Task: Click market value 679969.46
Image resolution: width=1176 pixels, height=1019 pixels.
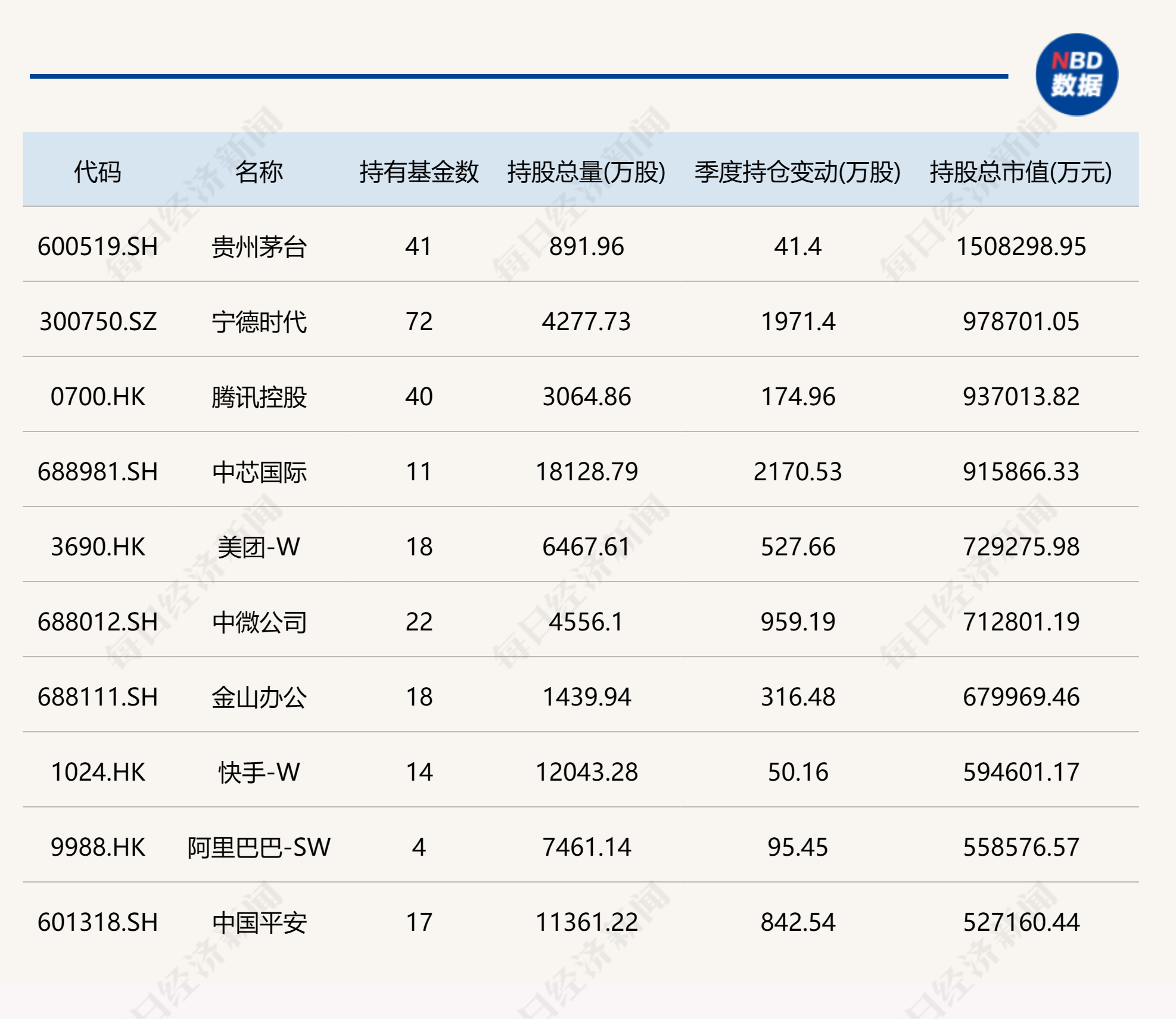Action: coord(1021,697)
